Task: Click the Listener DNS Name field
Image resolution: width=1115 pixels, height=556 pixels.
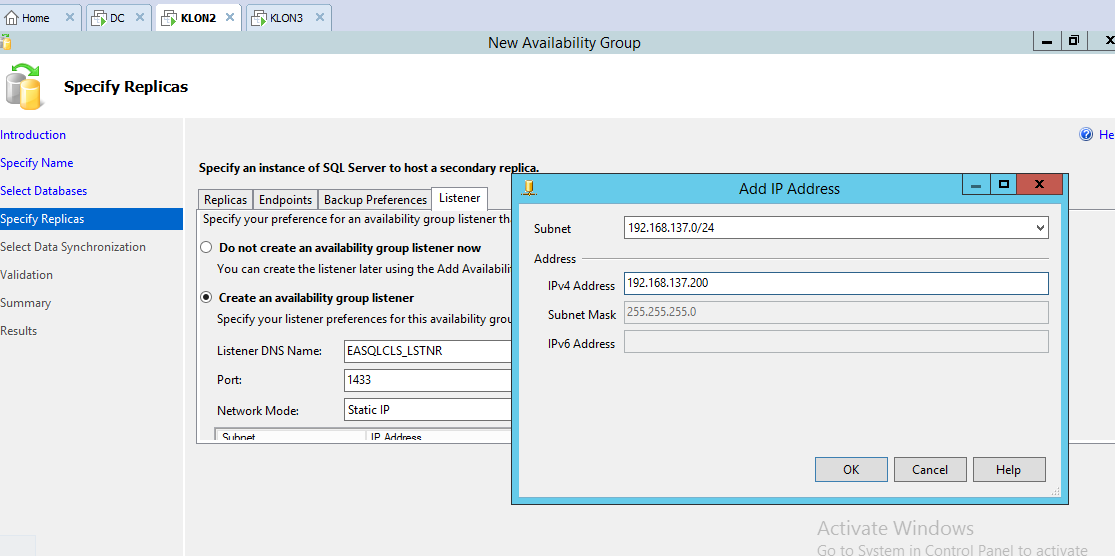Action: [428, 352]
